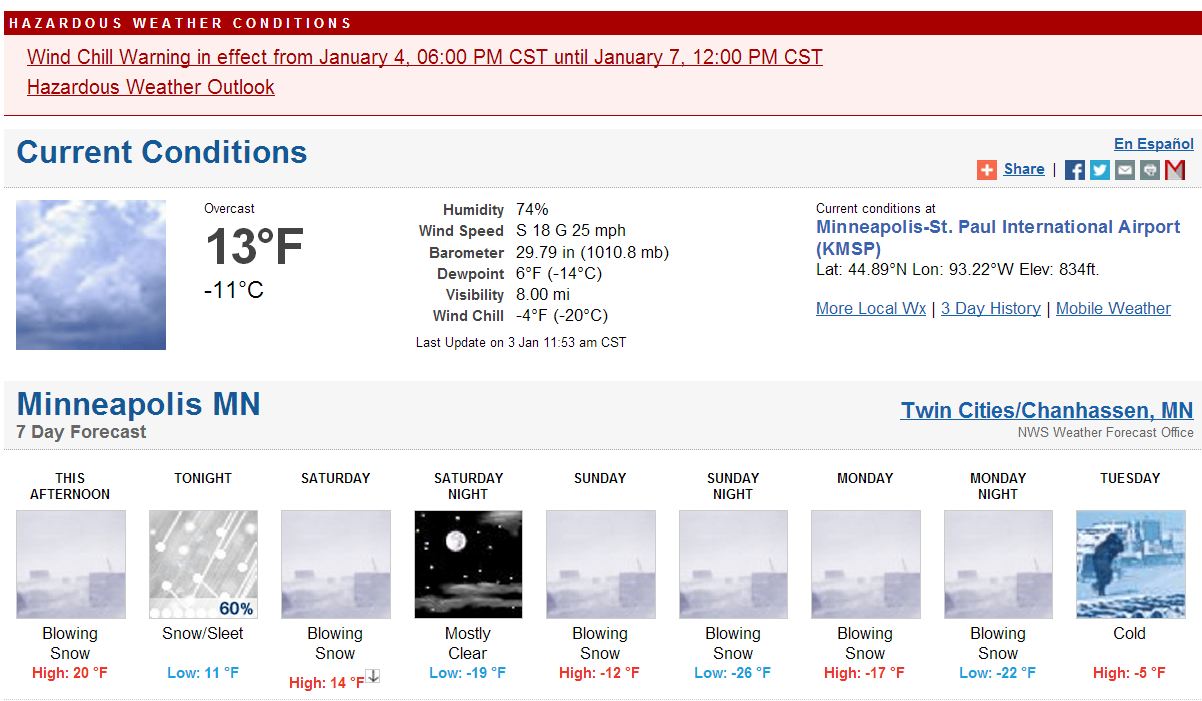Open the More Local Wx link
This screenshot has height=701, width=1202.
871,308
